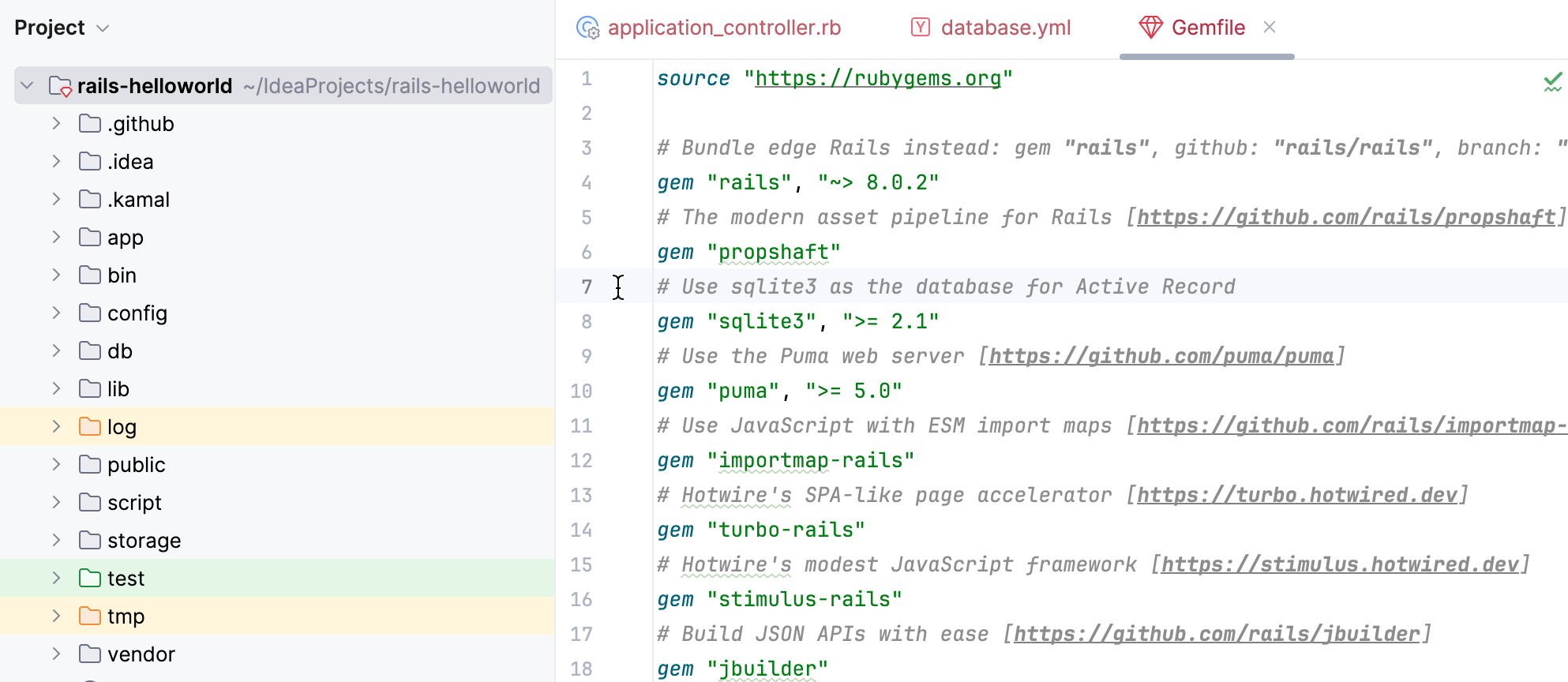Viewport: 1568px width, 682px height.
Task: Expand the db folder chevron
Action: pyautogui.click(x=56, y=351)
